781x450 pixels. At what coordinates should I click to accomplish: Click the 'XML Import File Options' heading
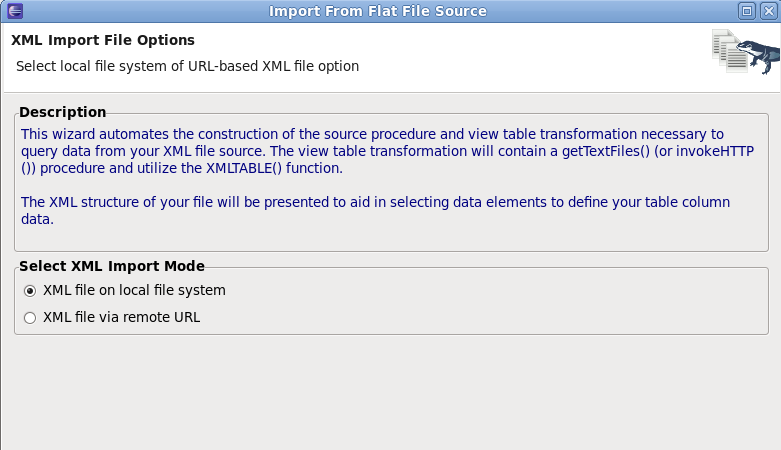[x=102, y=41]
